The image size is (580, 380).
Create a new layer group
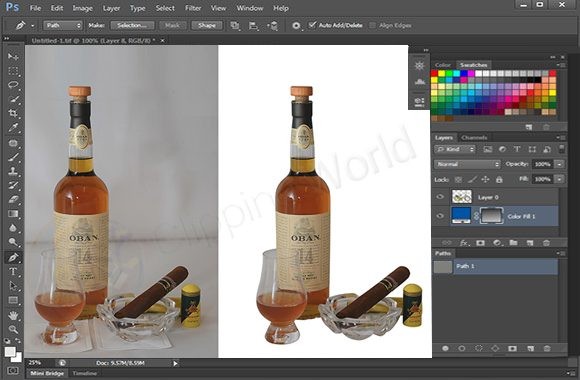[x=513, y=243]
